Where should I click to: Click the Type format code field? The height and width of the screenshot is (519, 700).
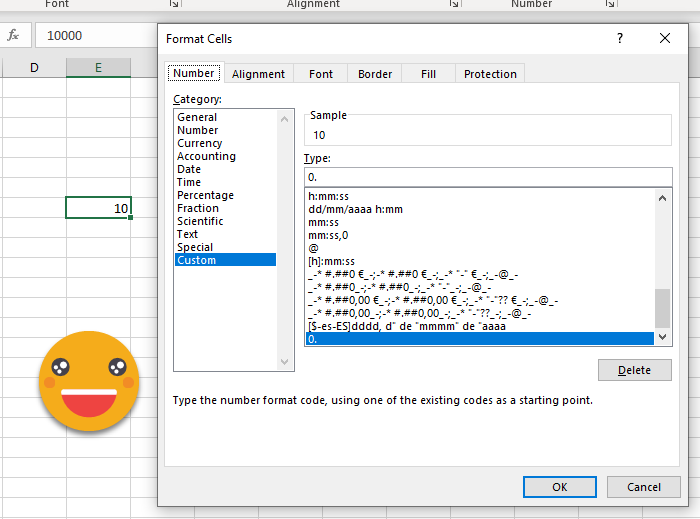click(488, 177)
